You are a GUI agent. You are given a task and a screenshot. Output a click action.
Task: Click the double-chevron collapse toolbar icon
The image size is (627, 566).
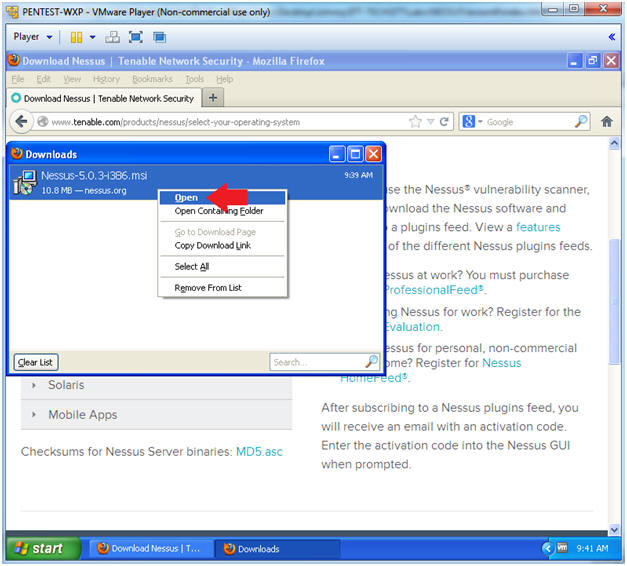[611, 37]
